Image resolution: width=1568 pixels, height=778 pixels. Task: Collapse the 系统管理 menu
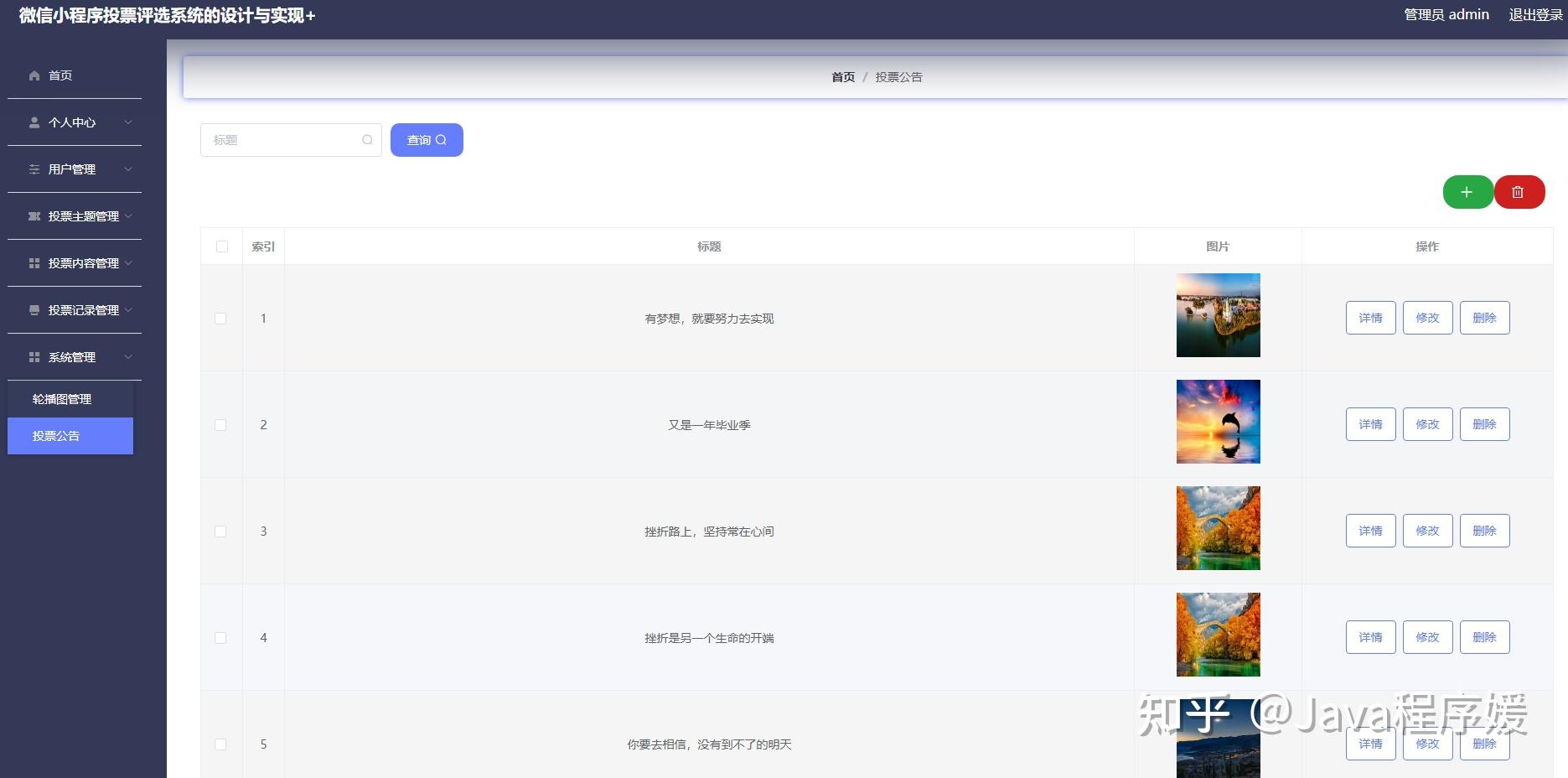[73, 357]
